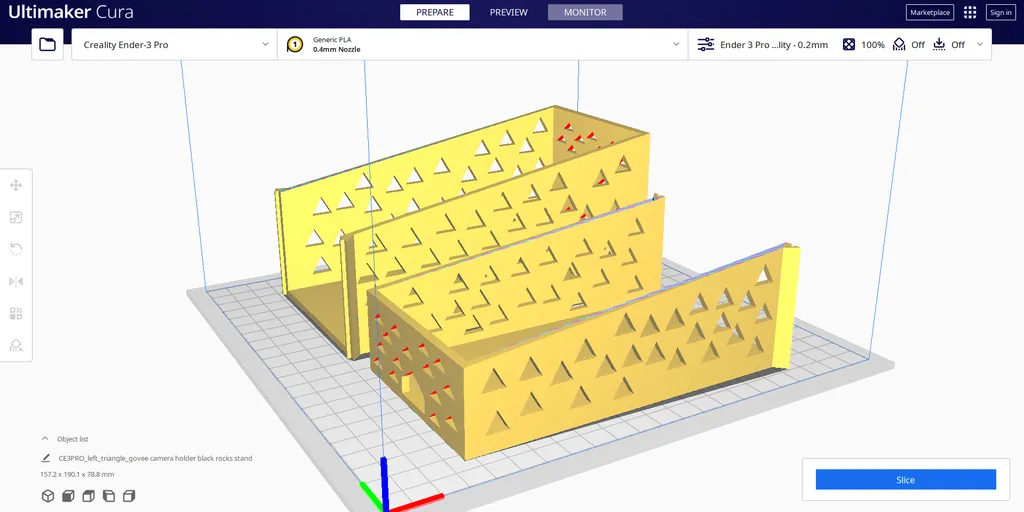Click the Open File folder icon
The height and width of the screenshot is (512, 1024).
pos(47,44)
